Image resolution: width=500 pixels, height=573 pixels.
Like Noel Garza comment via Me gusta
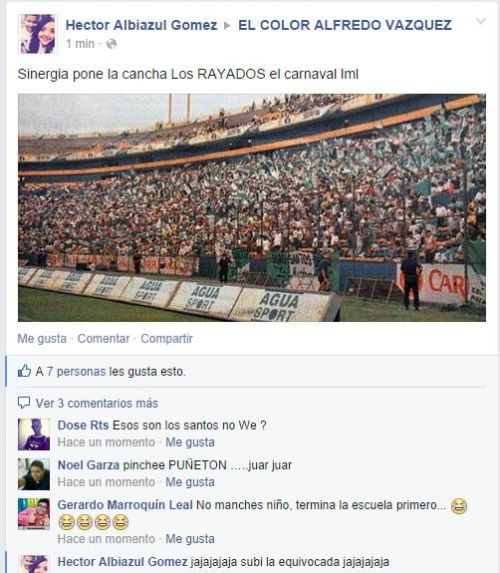point(190,482)
